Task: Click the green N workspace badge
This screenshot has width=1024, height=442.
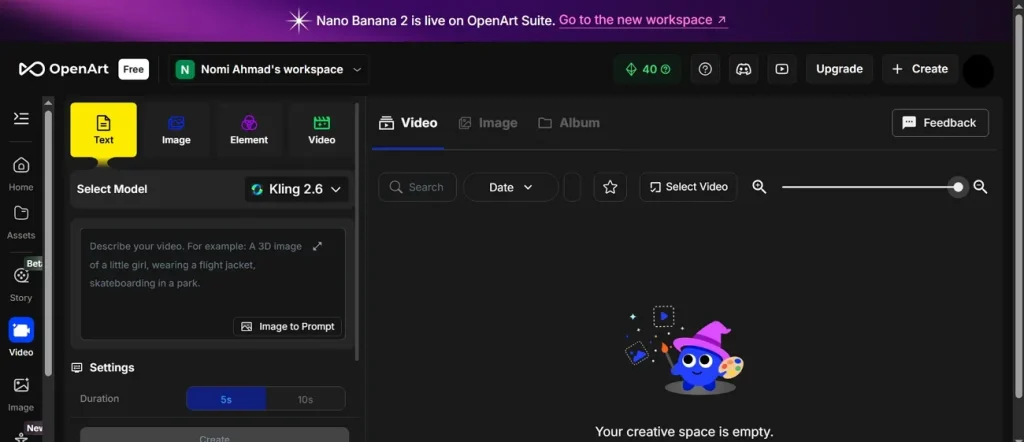Action: pyautogui.click(x=185, y=69)
